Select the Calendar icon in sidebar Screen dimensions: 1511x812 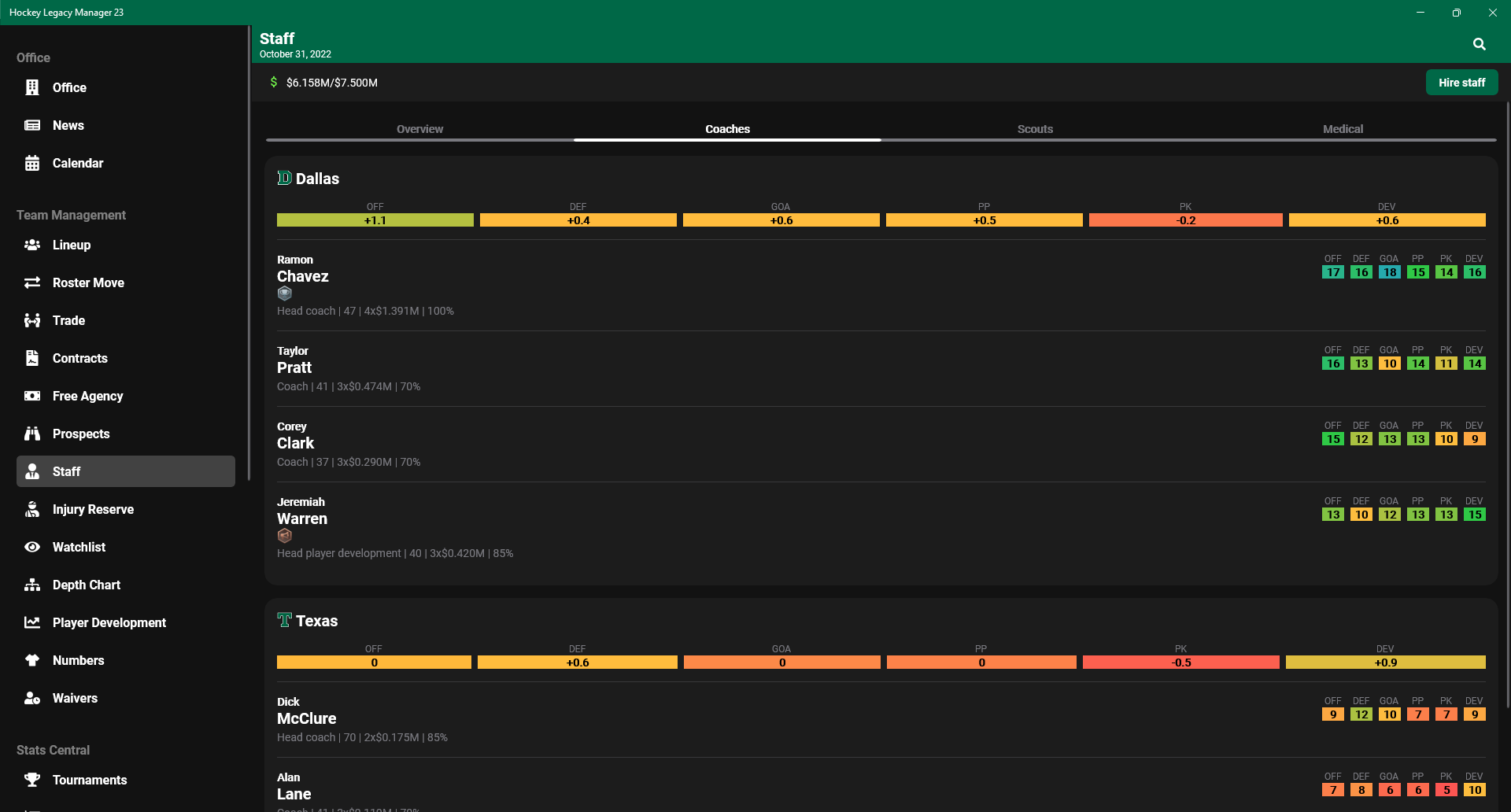coord(32,163)
